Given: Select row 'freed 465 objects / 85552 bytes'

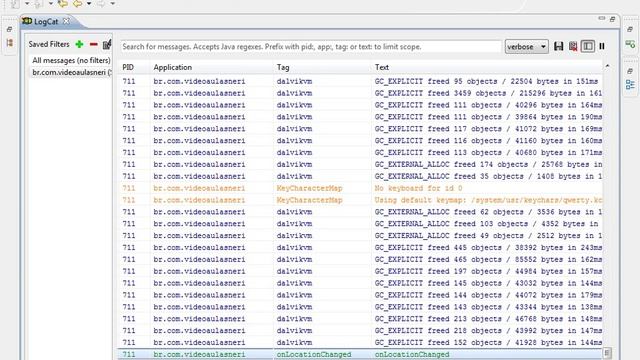Looking at the screenshot, I should click(x=360, y=259).
